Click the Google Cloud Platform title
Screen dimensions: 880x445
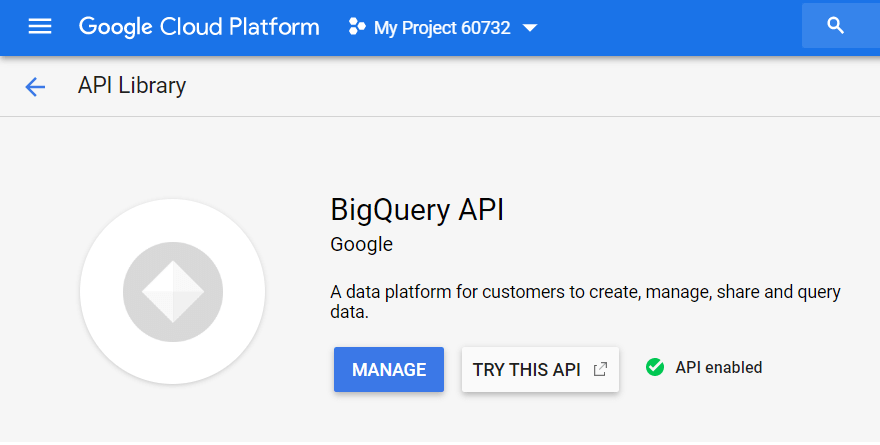(199, 27)
